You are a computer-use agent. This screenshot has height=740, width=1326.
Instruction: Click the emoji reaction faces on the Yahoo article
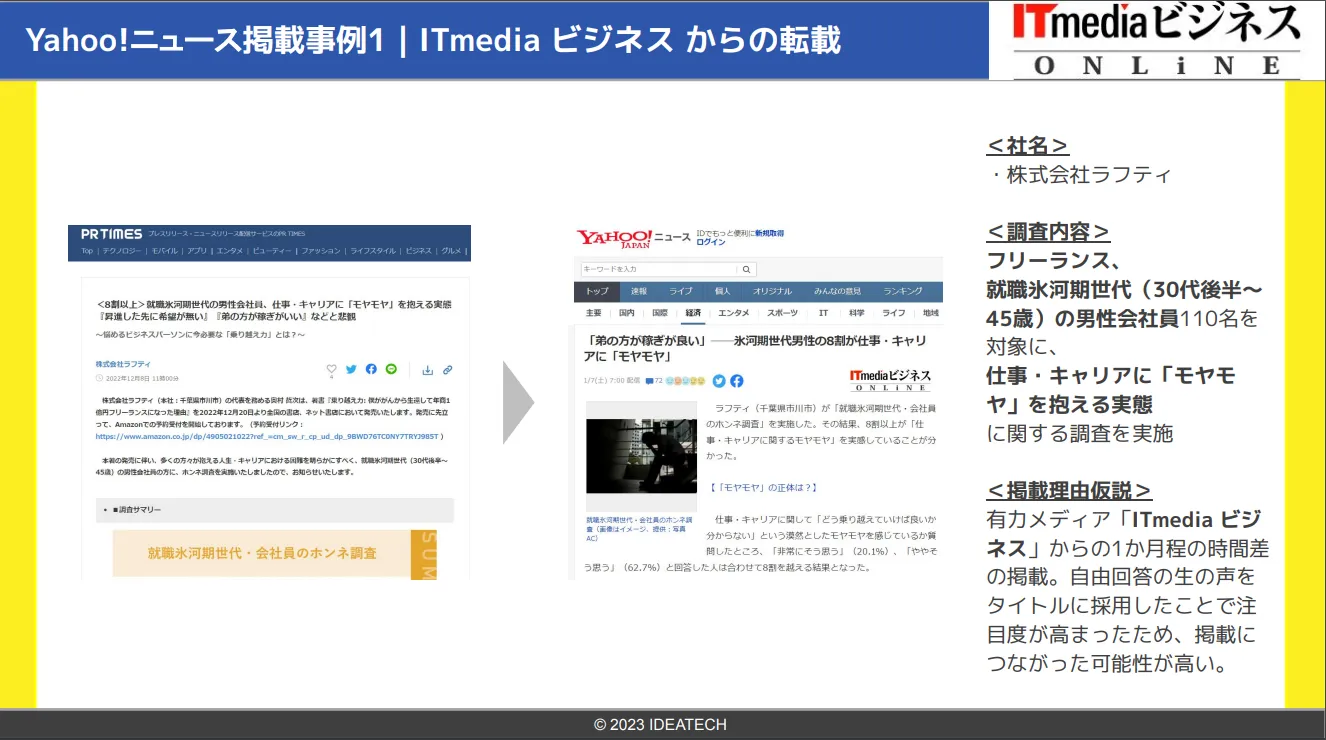pyautogui.click(x=686, y=381)
